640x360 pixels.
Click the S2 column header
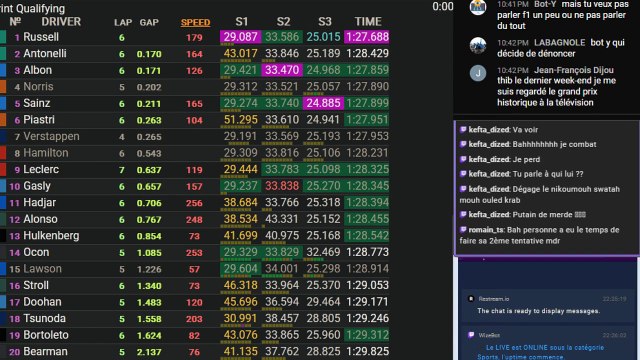pyautogui.click(x=283, y=22)
